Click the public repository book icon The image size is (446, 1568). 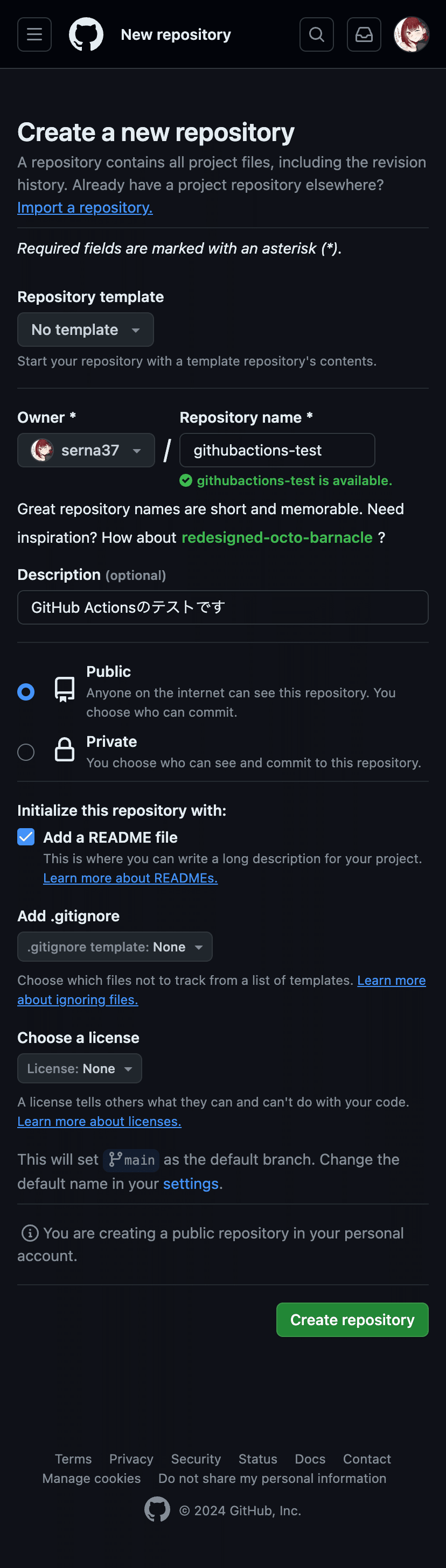pos(65,690)
